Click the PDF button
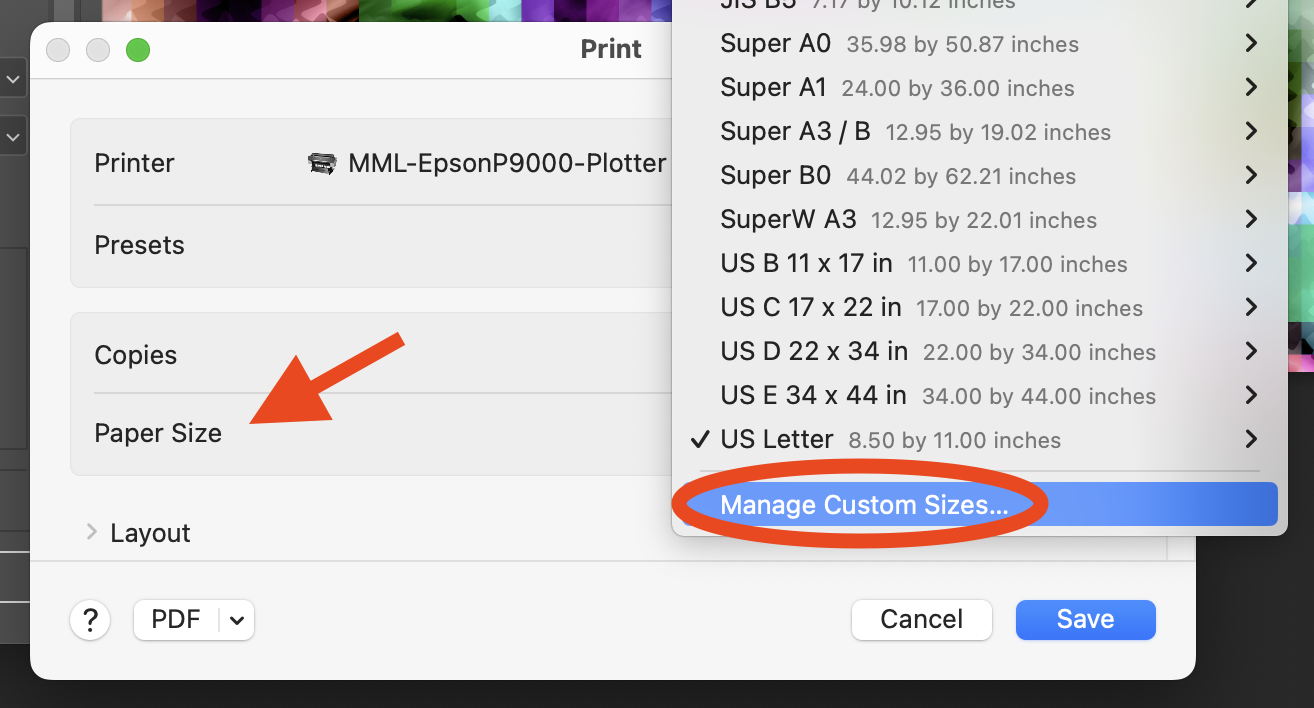Viewport: 1314px width, 708px height. click(176, 620)
